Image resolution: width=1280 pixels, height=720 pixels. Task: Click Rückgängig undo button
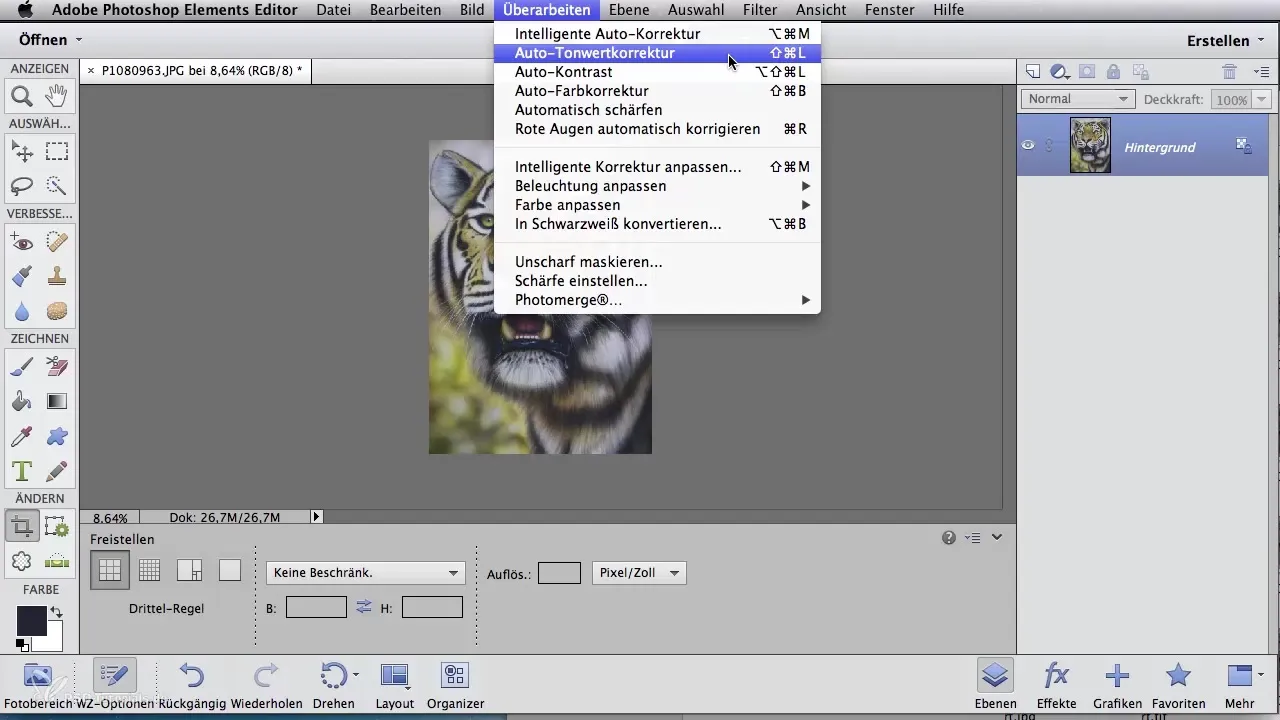[193, 684]
